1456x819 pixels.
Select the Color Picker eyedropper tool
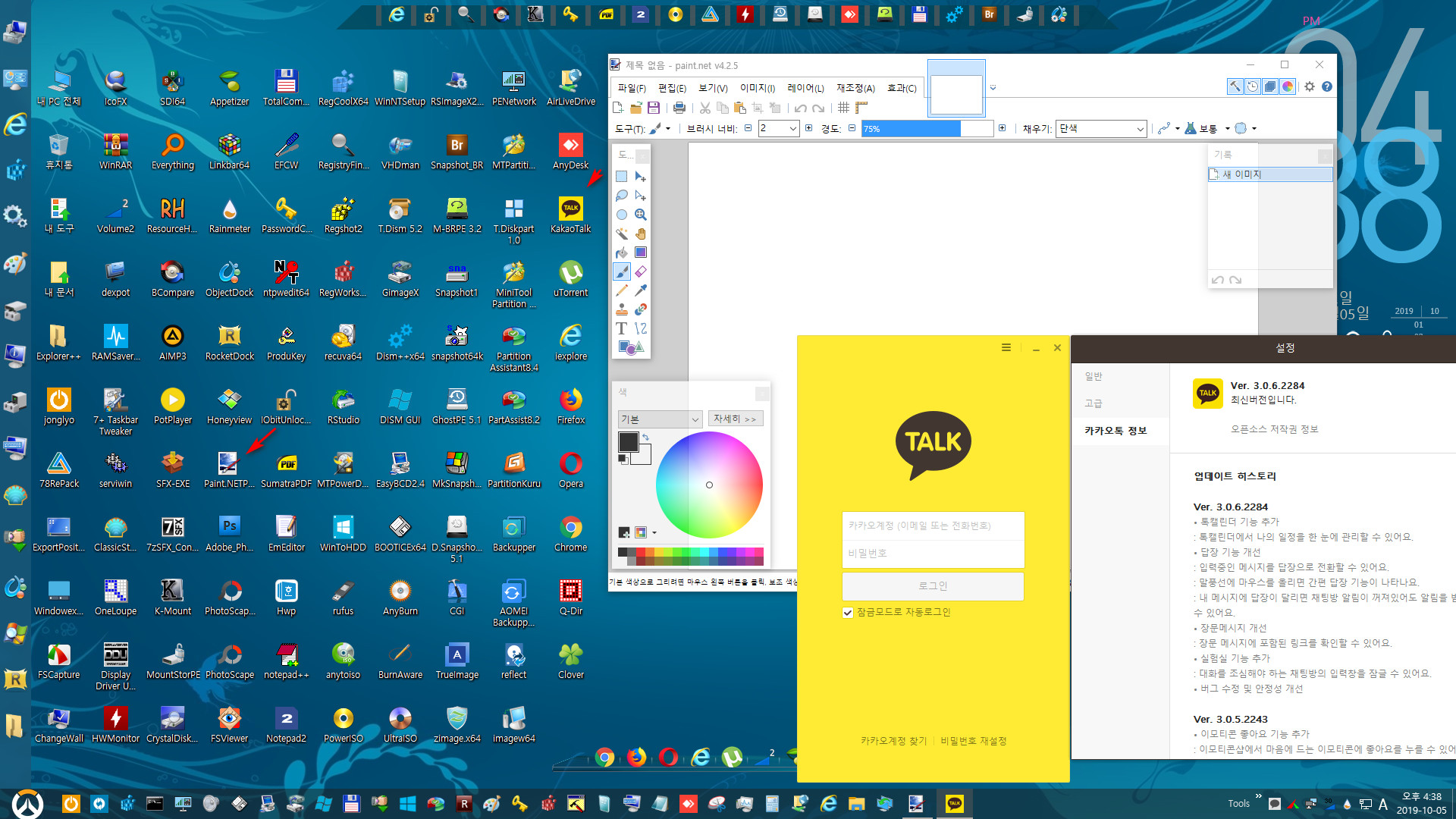tap(641, 290)
